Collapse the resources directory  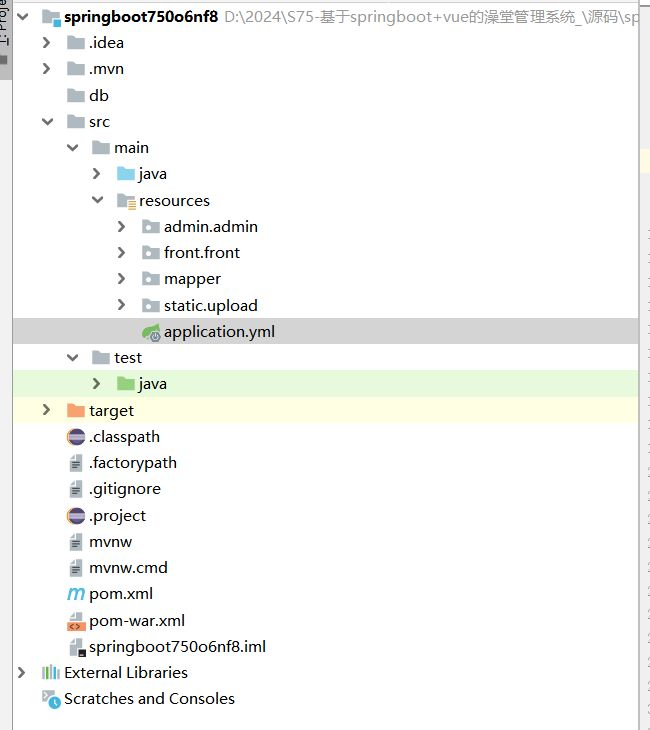click(97, 201)
